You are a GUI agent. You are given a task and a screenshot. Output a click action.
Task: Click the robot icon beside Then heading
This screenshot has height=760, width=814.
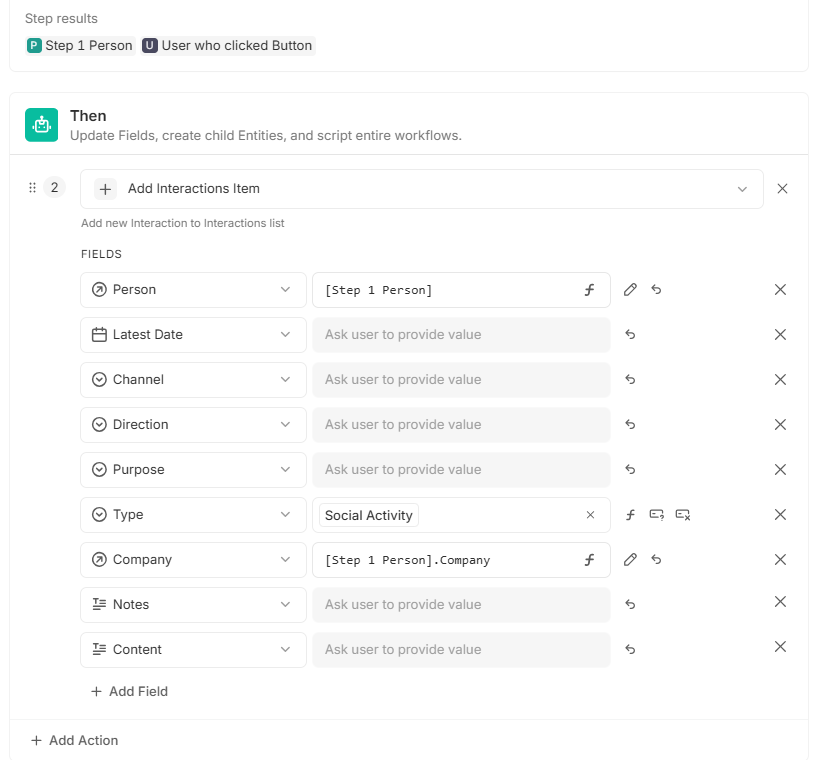[x=41, y=124]
